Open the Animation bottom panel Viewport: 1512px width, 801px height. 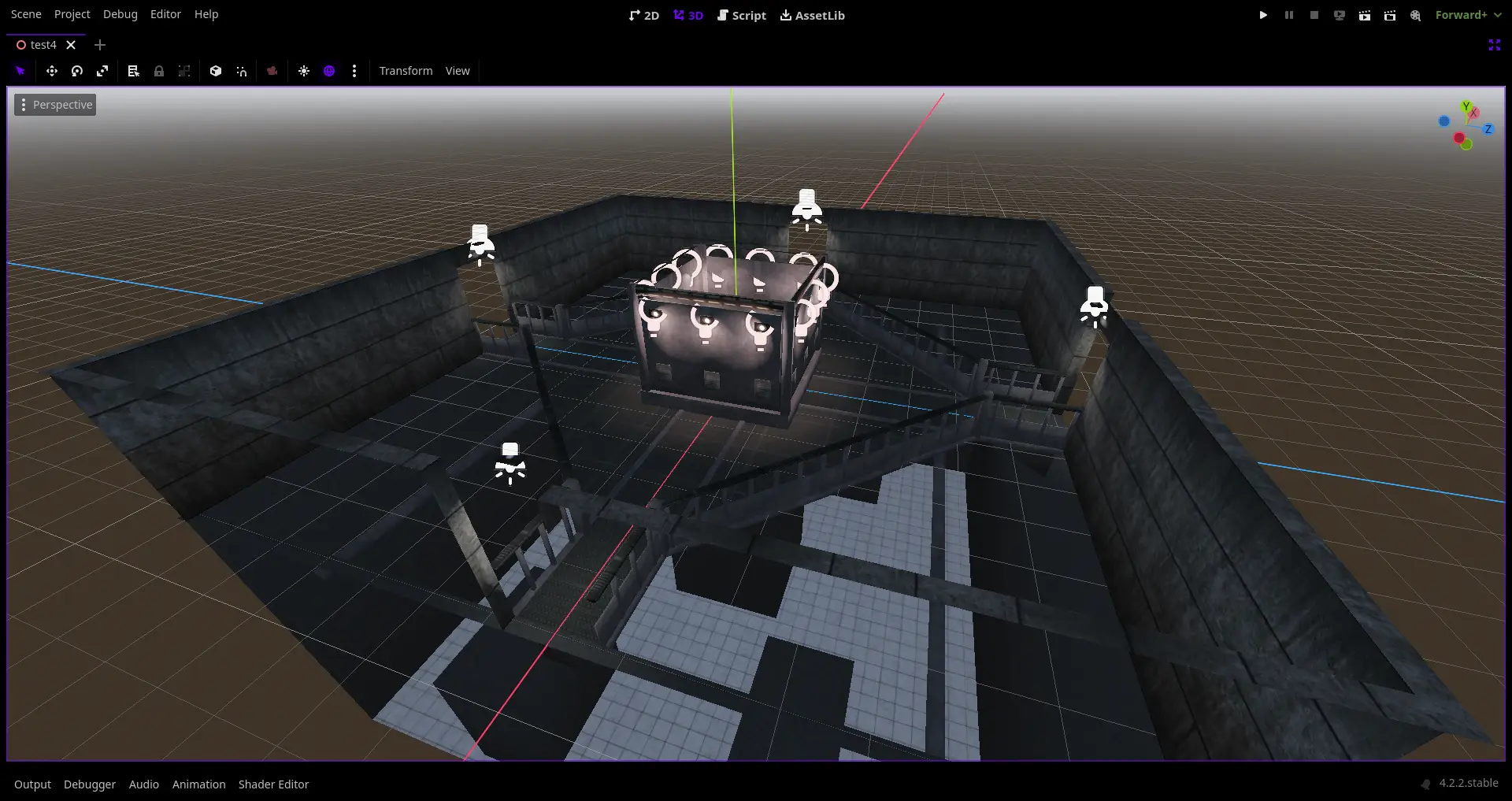[199, 784]
